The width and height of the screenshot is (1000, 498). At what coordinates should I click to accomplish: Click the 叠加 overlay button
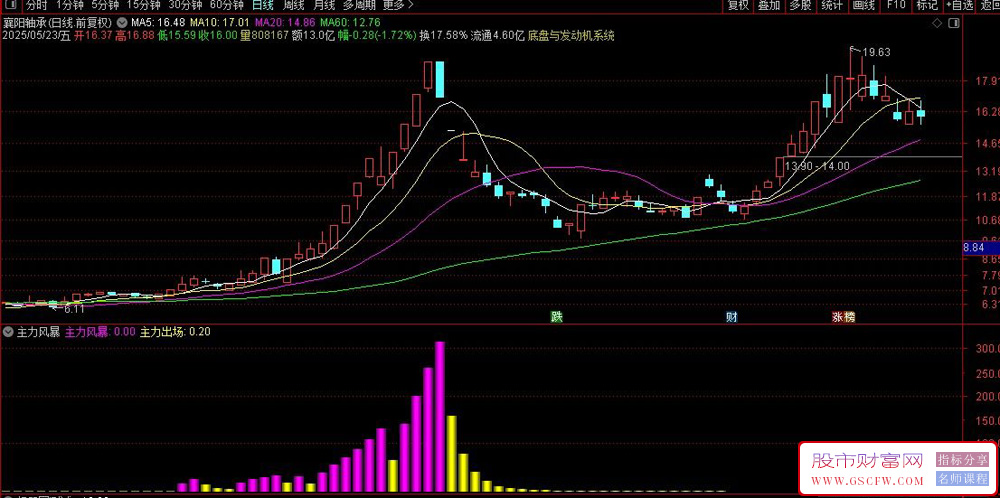(769, 6)
